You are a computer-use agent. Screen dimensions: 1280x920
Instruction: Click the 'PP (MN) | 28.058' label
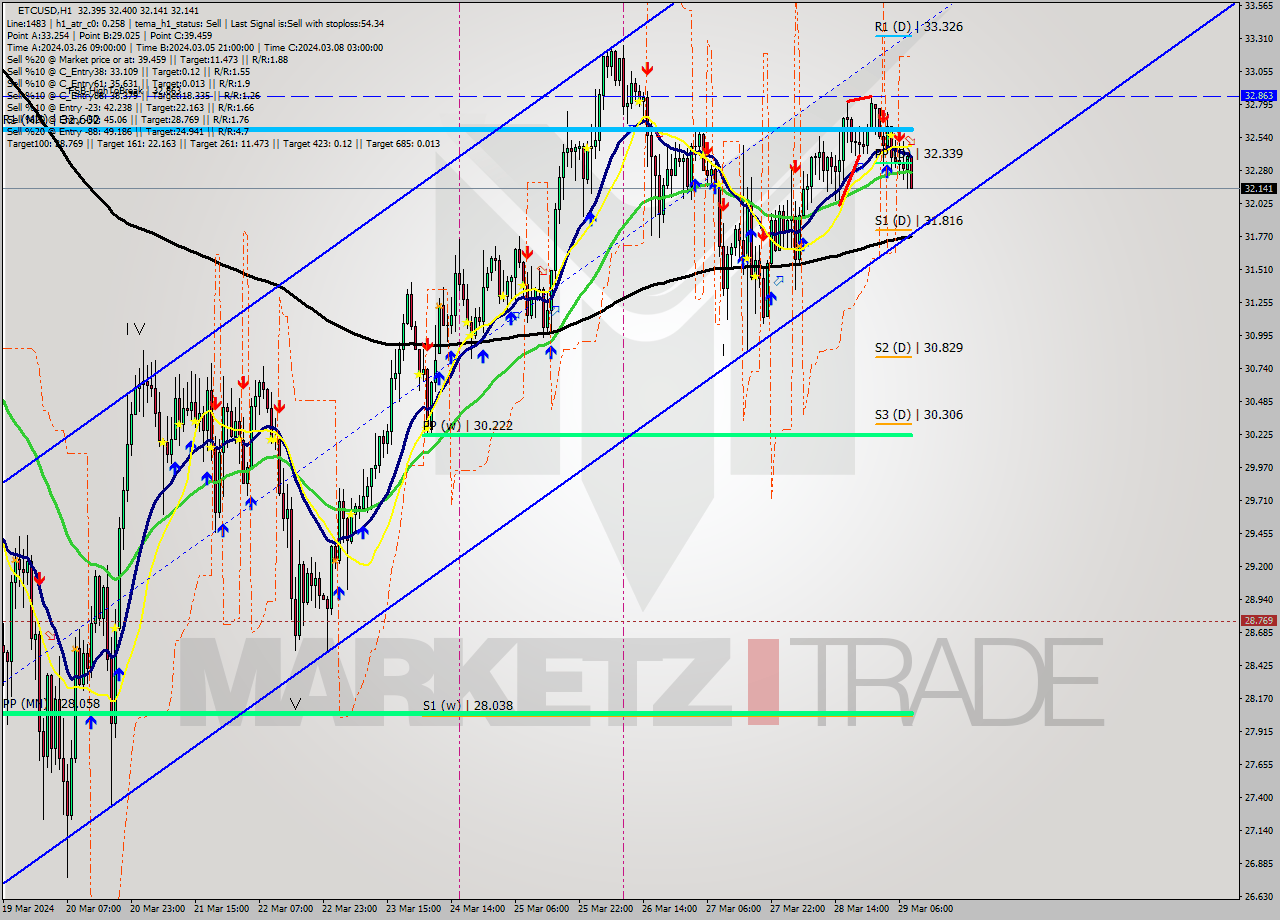point(52,704)
